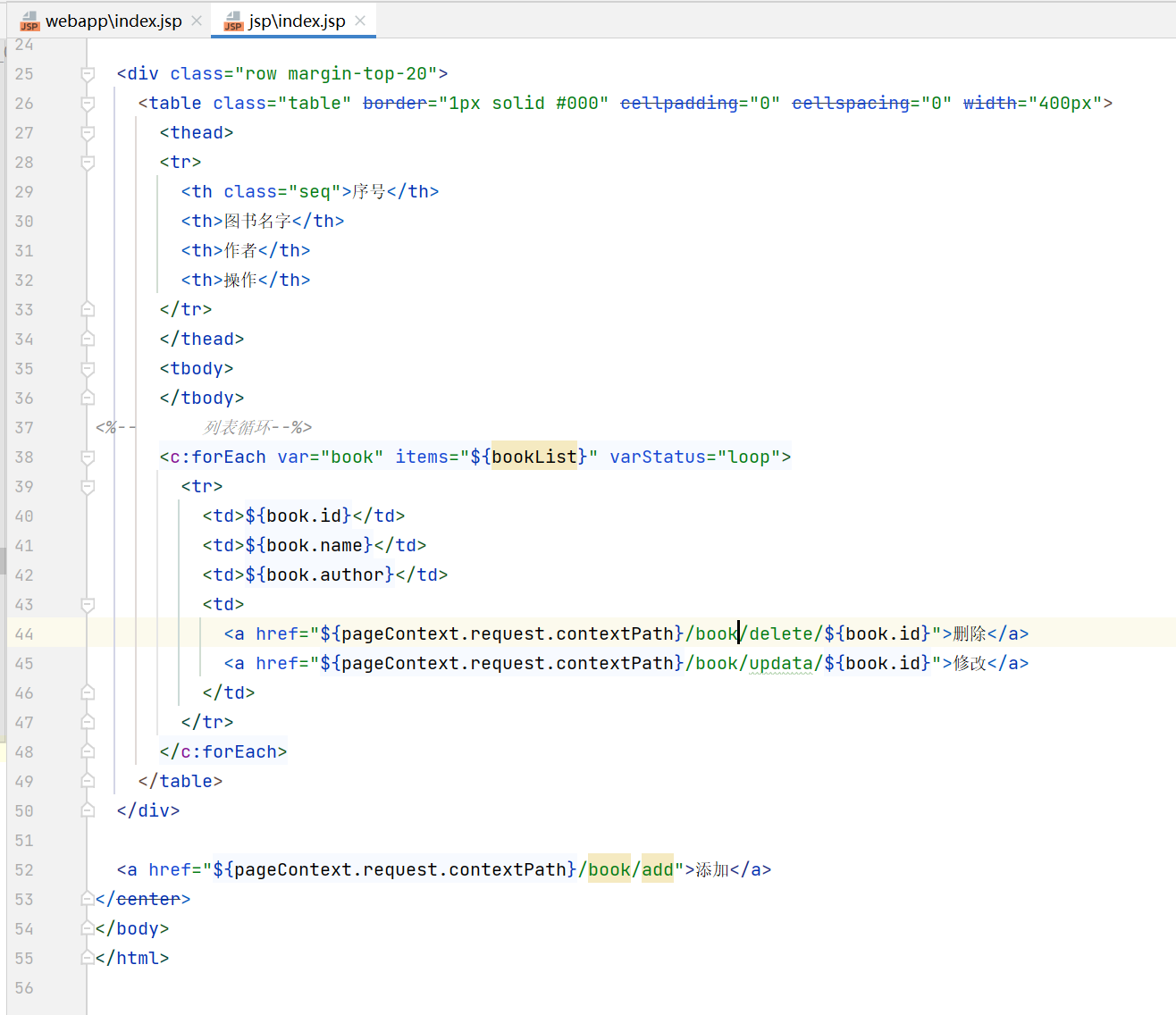The image size is (1176, 1015).
Task: Collapse the table fold marker on line 26
Action: click(88, 104)
